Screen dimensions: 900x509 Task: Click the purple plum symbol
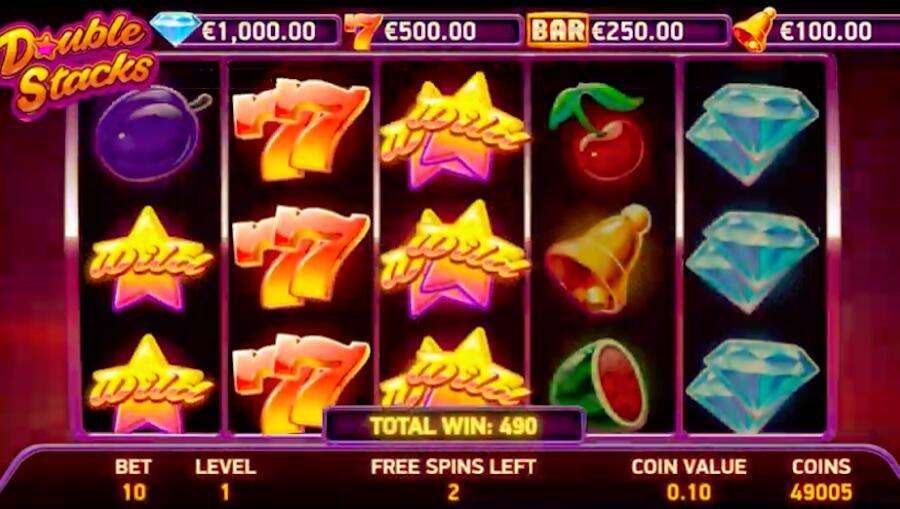[x=150, y=133]
